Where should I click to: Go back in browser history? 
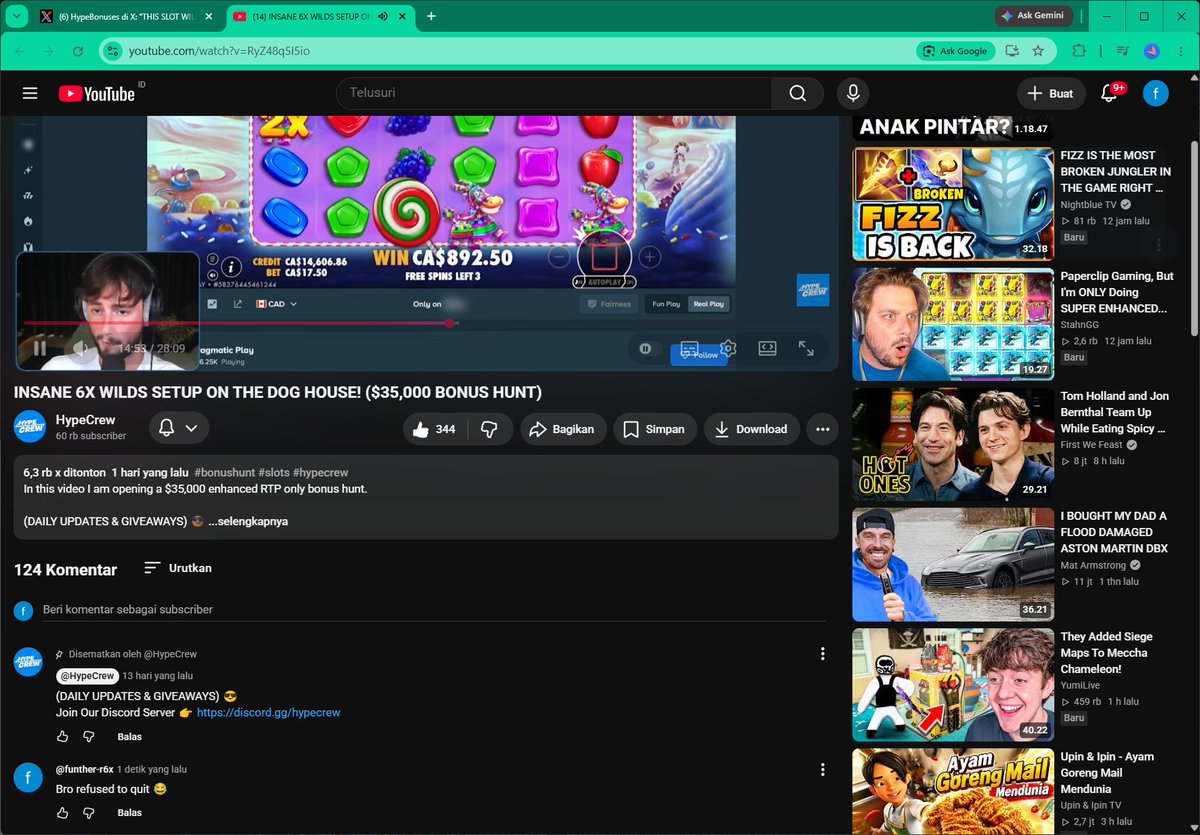click(21, 51)
